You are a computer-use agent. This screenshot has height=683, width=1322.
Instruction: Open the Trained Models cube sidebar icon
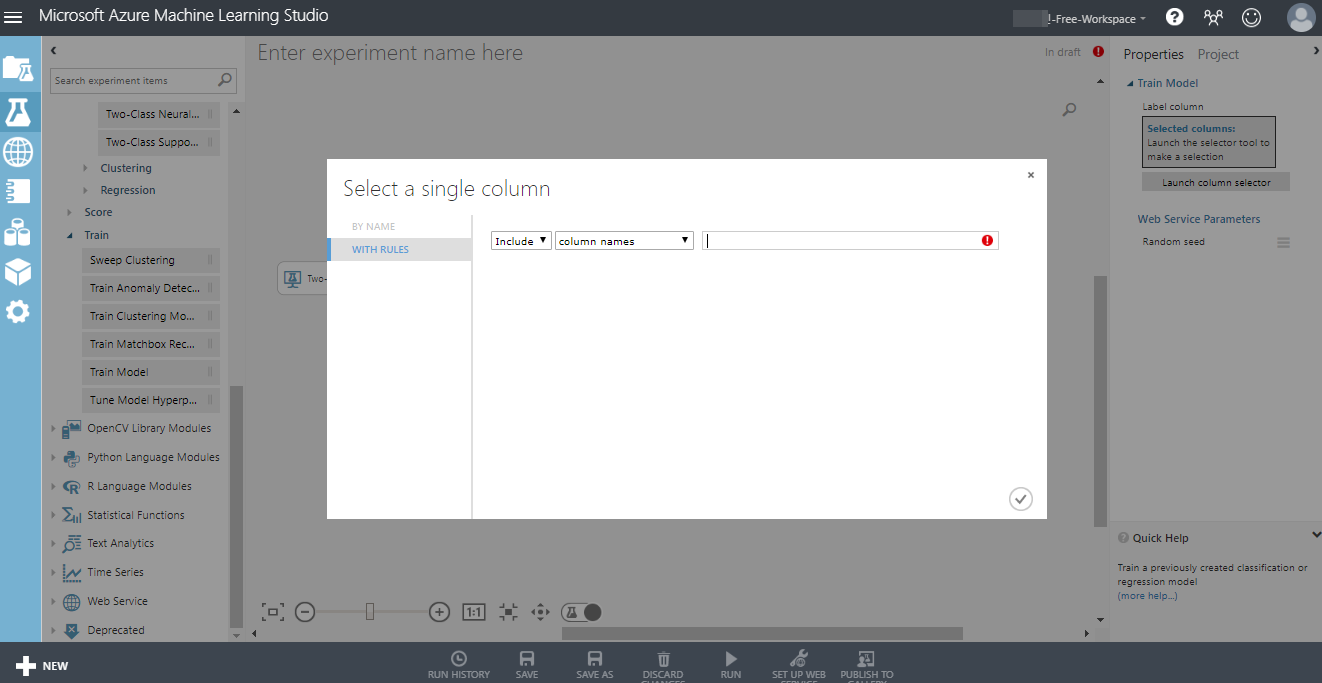pos(18,271)
